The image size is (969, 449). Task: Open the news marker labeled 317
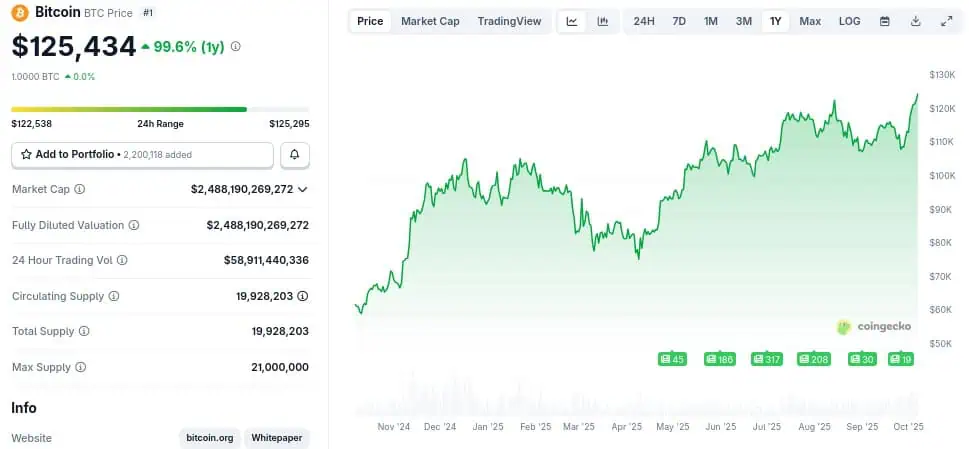(x=766, y=359)
